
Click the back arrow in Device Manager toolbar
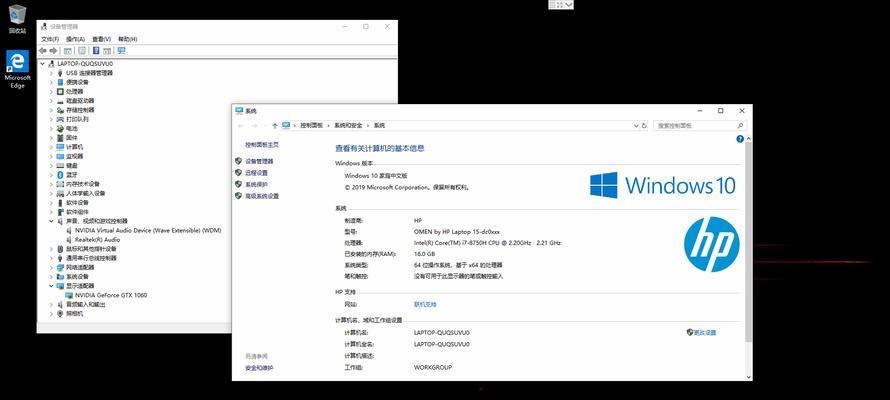click(43, 50)
